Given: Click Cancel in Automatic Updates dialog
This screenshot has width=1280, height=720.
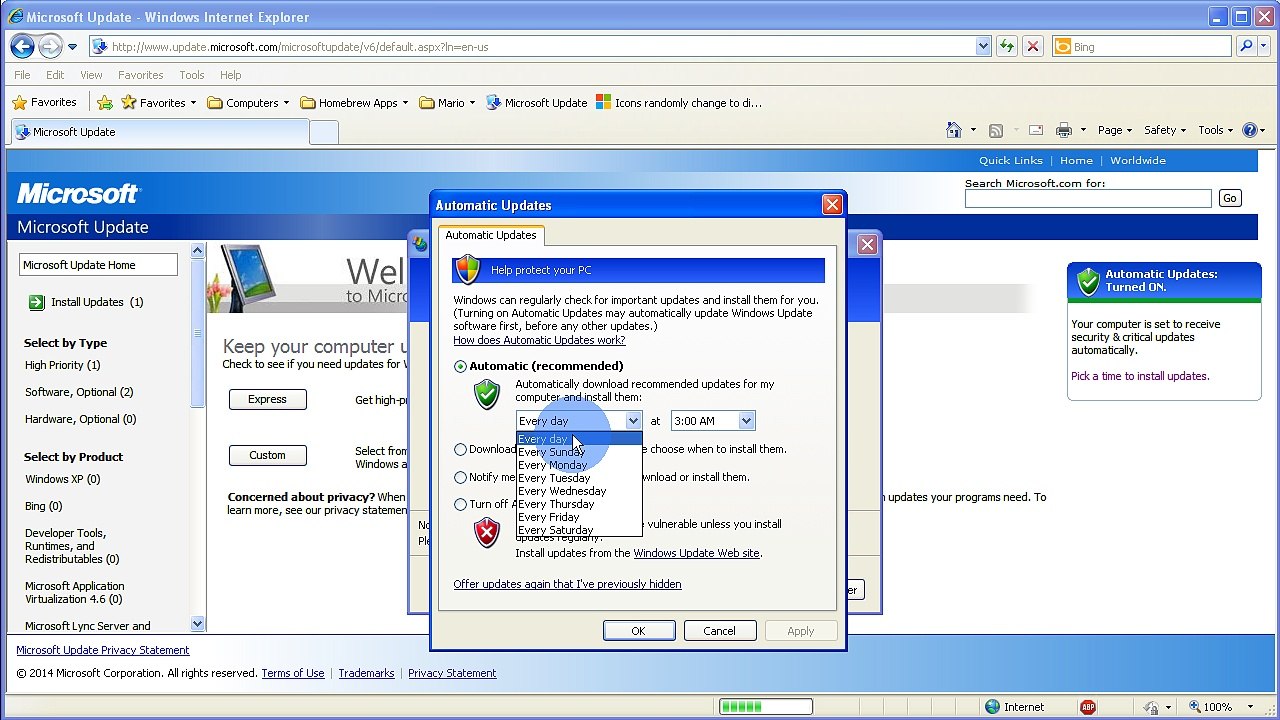Looking at the screenshot, I should coord(719,631).
